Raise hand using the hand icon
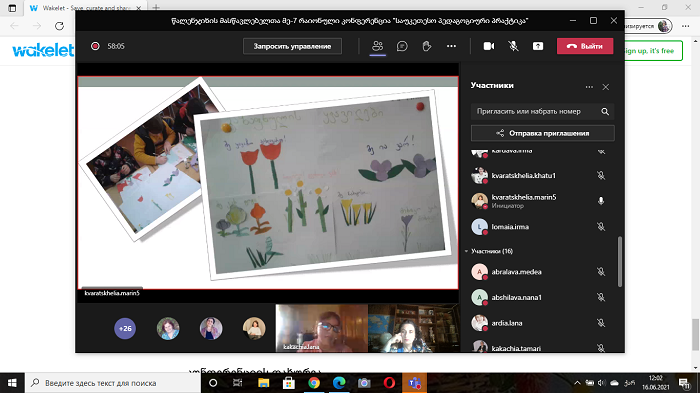Image resolution: width=700 pixels, height=393 pixels. coord(427,46)
